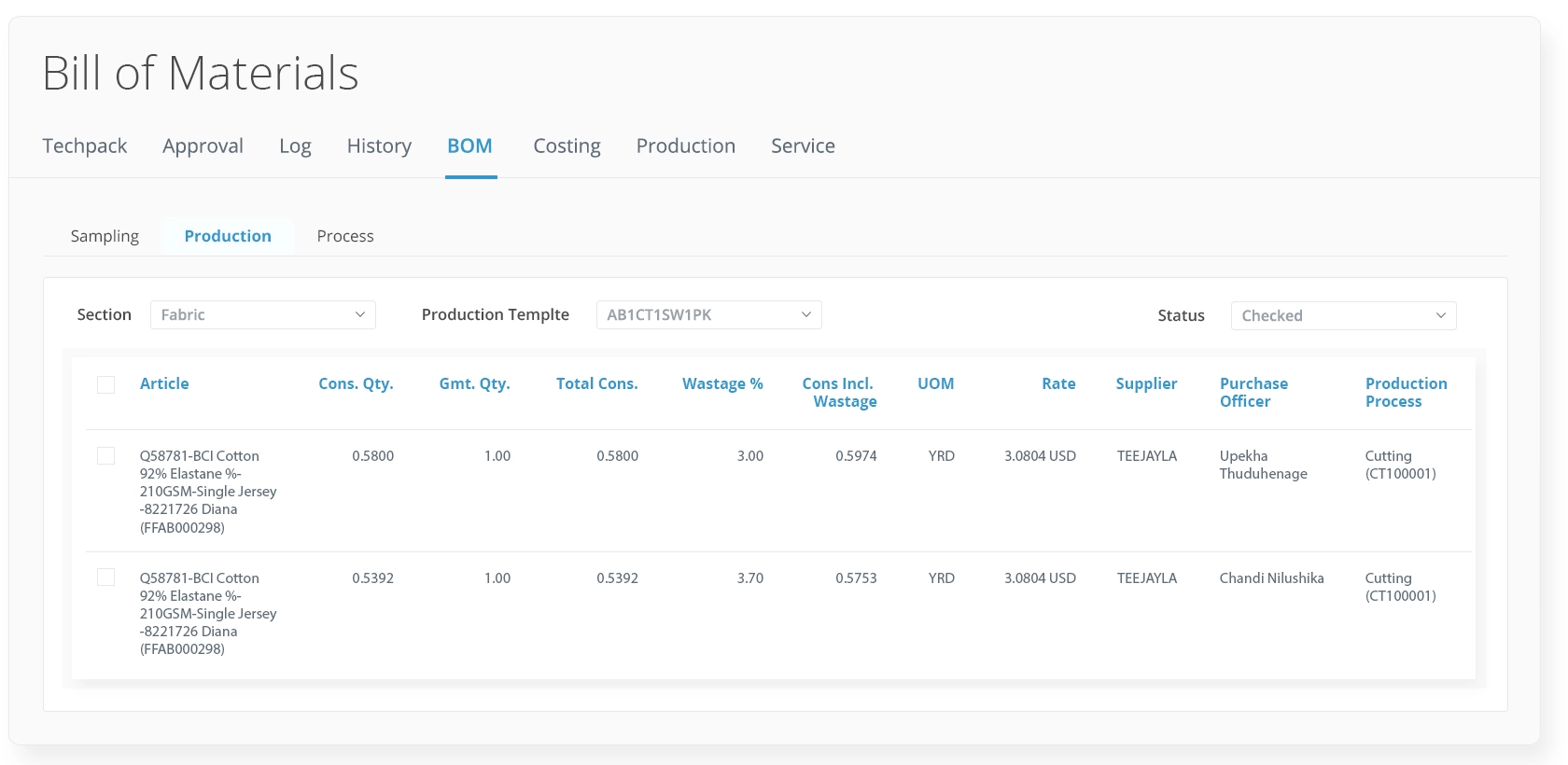Select the Sampling sub-tab

pyautogui.click(x=105, y=237)
